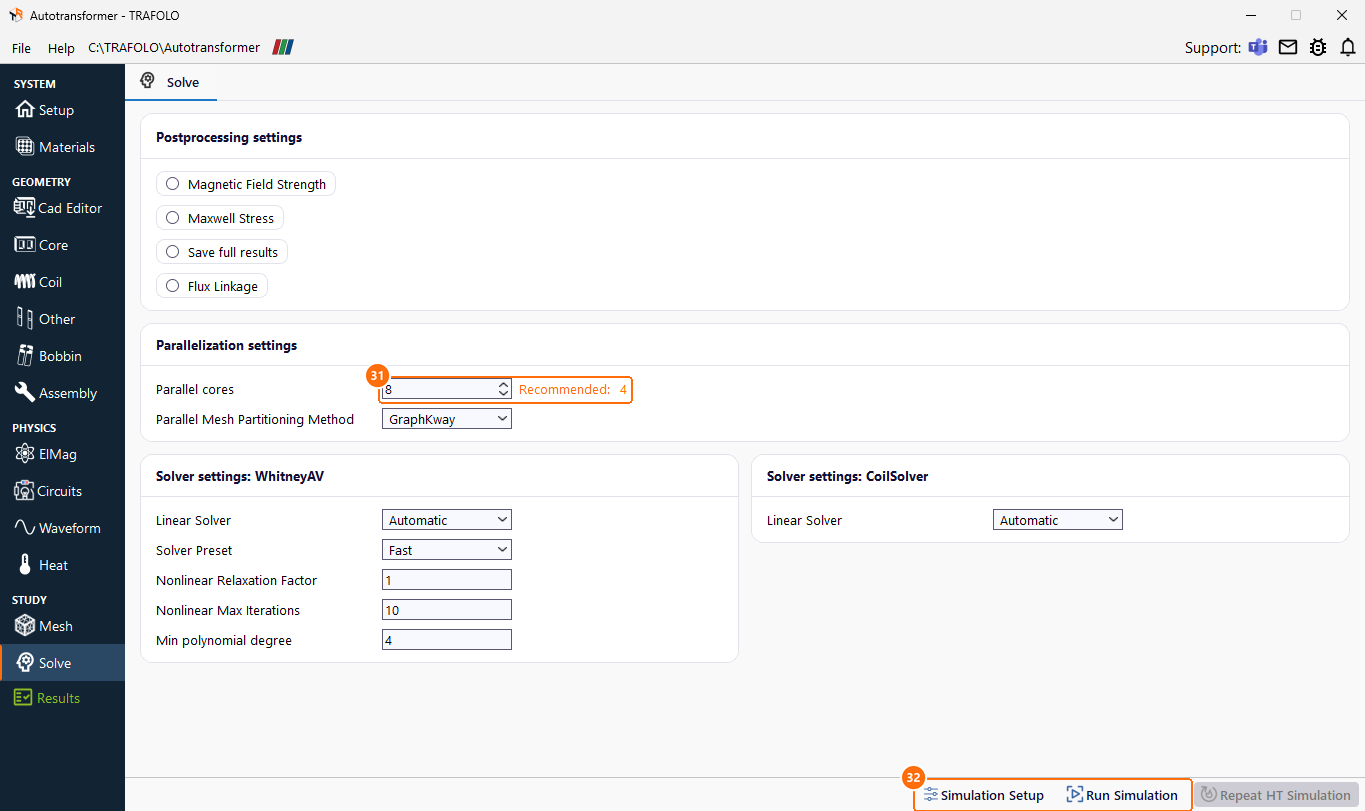Open the Bobbin section
1365x811 pixels.
pos(49,356)
